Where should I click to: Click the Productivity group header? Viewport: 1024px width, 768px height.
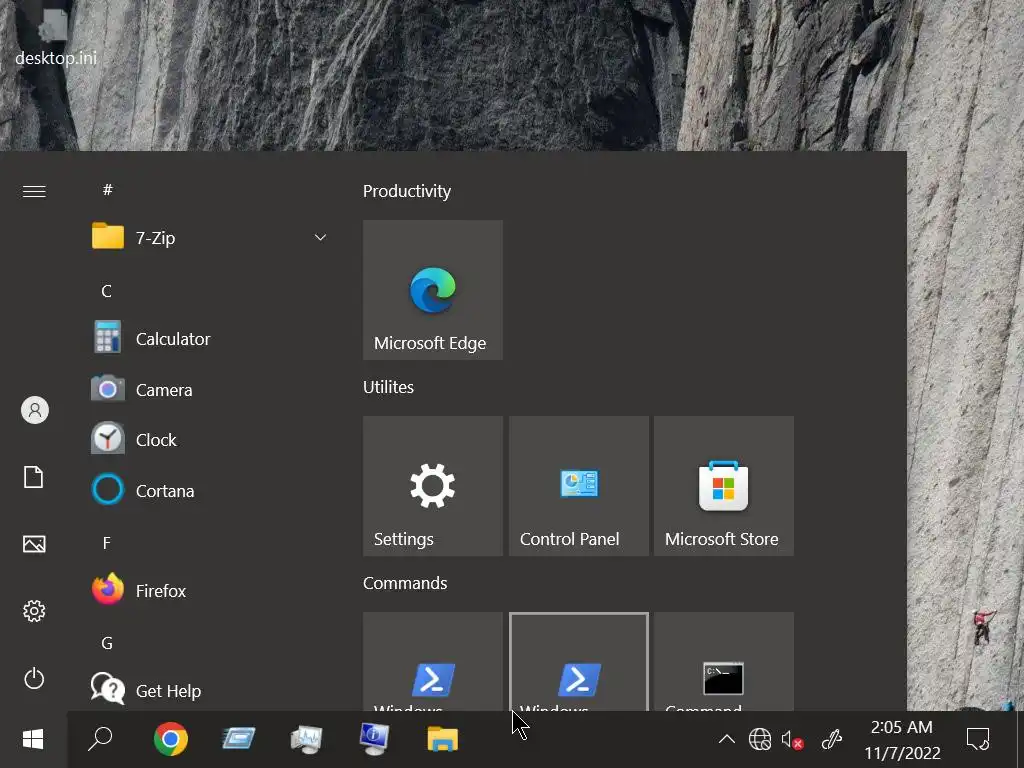[407, 191]
